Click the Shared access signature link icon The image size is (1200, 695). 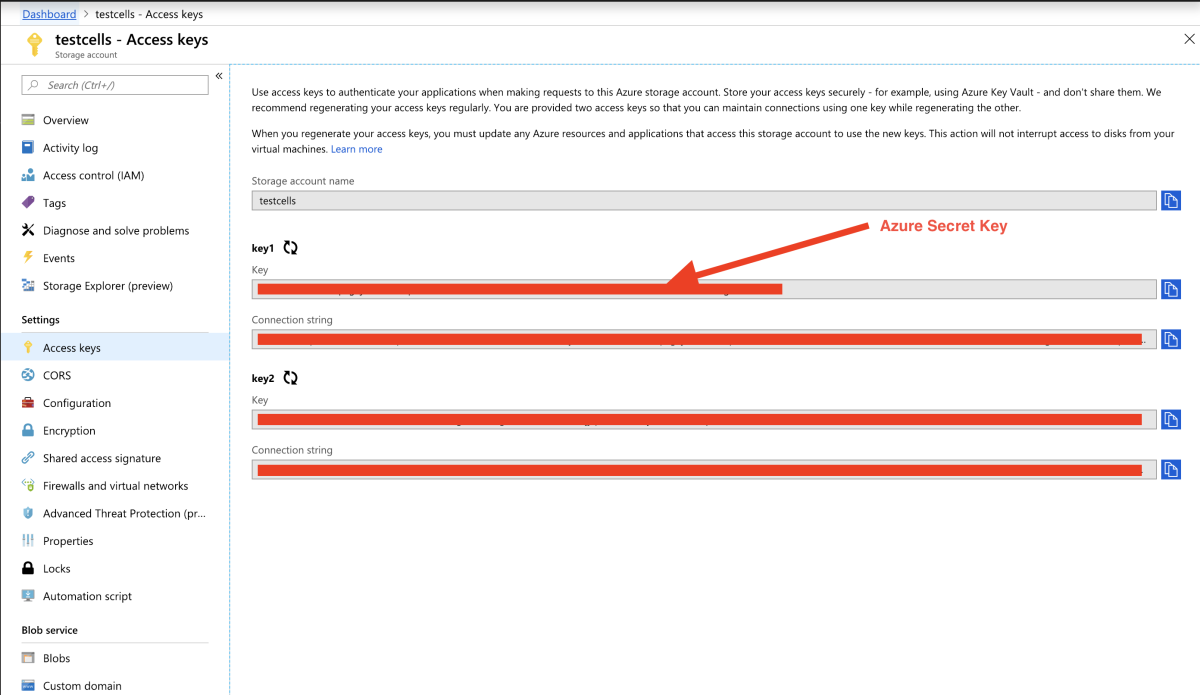click(x=28, y=458)
